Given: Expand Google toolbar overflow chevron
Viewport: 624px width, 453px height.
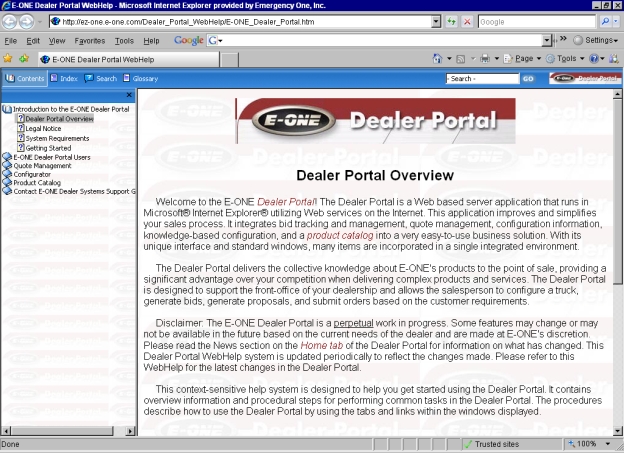Looking at the screenshot, I should [x=563, y=39].
